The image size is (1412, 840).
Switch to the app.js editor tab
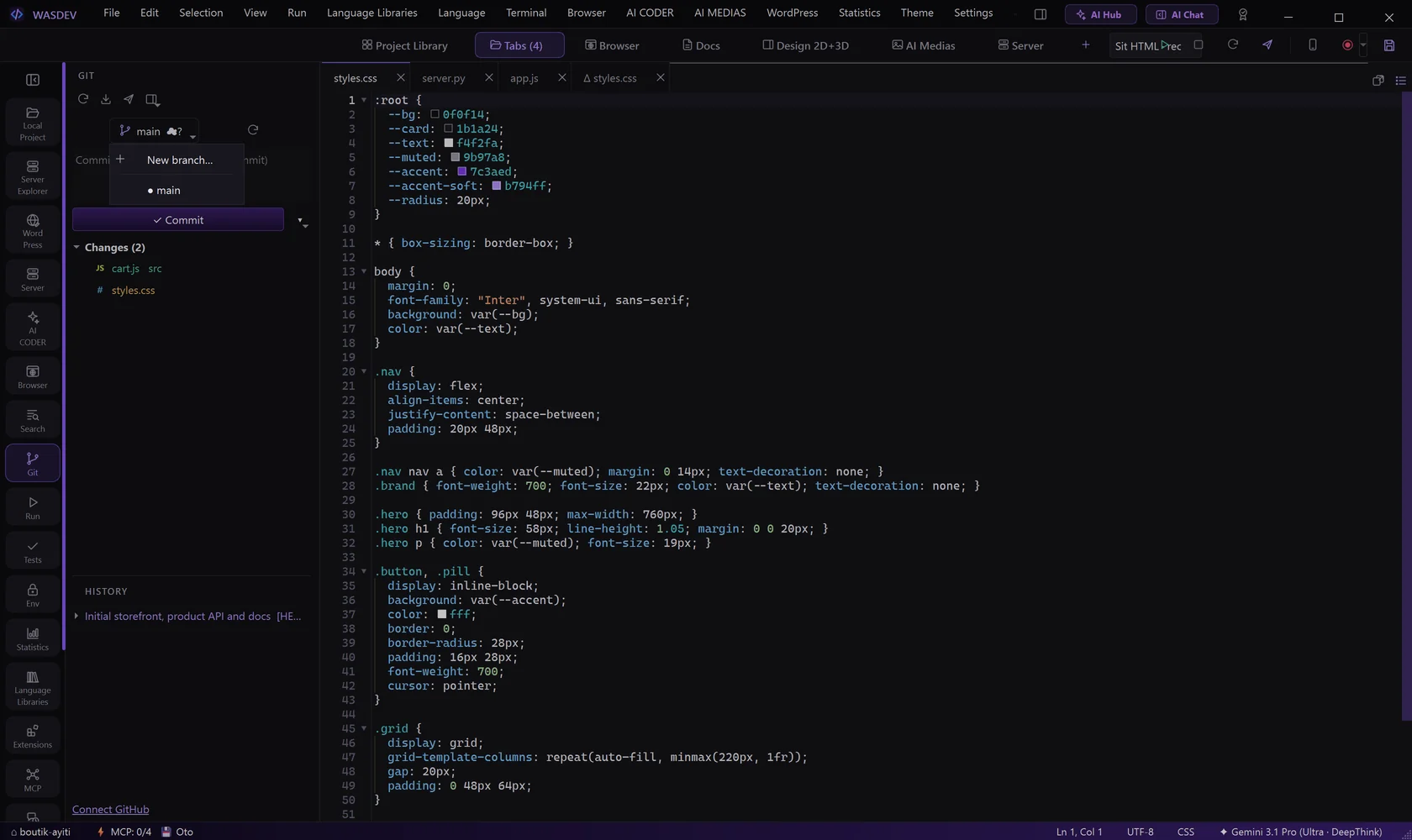524,78
